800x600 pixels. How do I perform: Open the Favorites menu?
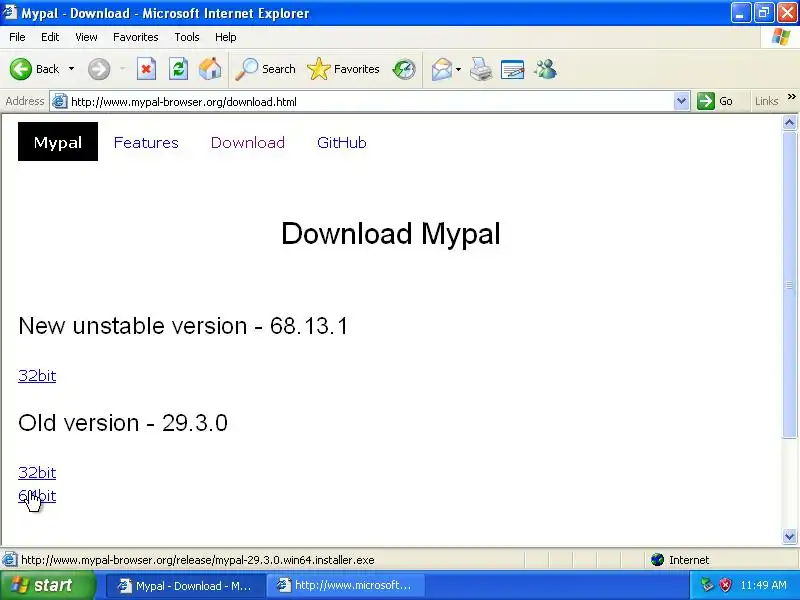[136, 37]
